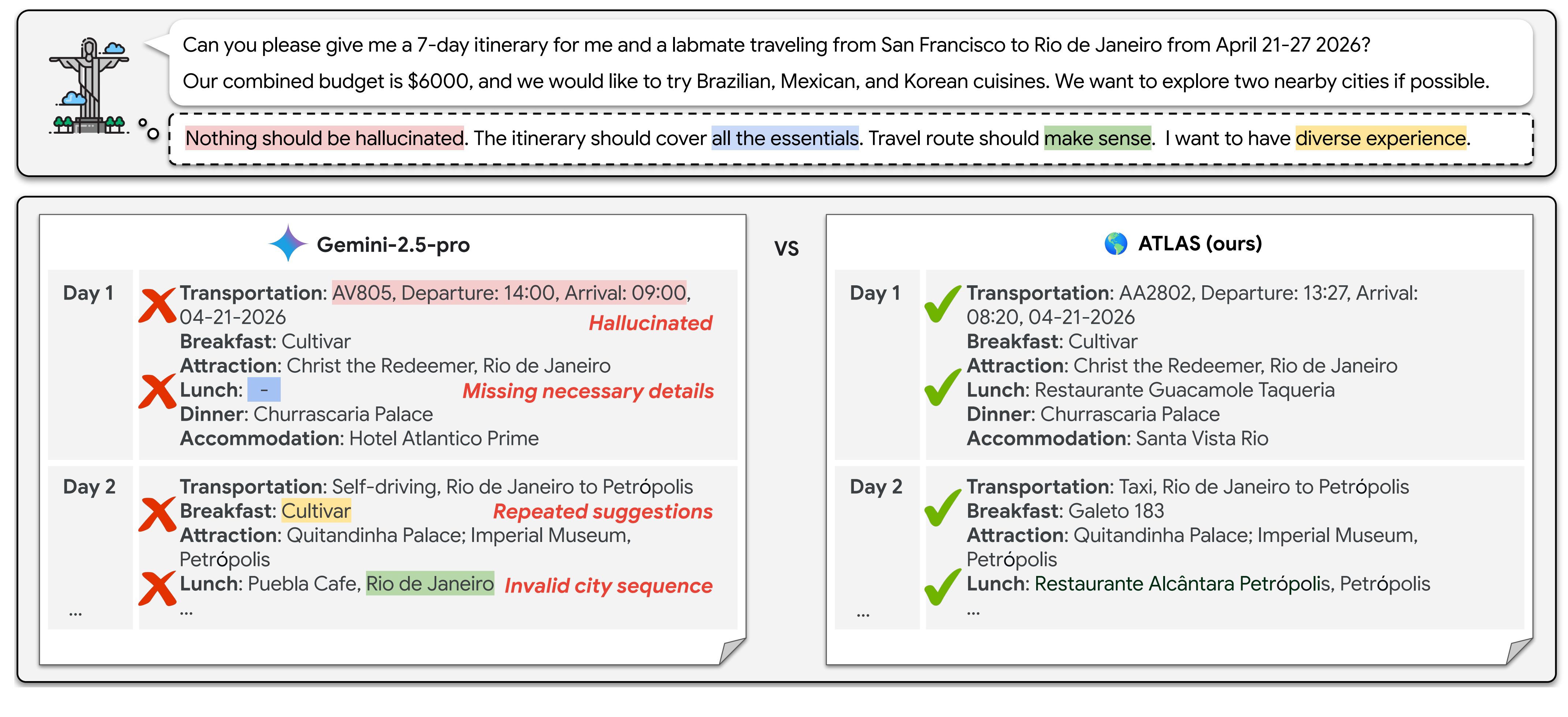Click the "Repeated suggestions" red label
Image resolution: width=1568 pixels, height=717 pixels.
pyautogui.click(x=602, y=512)
